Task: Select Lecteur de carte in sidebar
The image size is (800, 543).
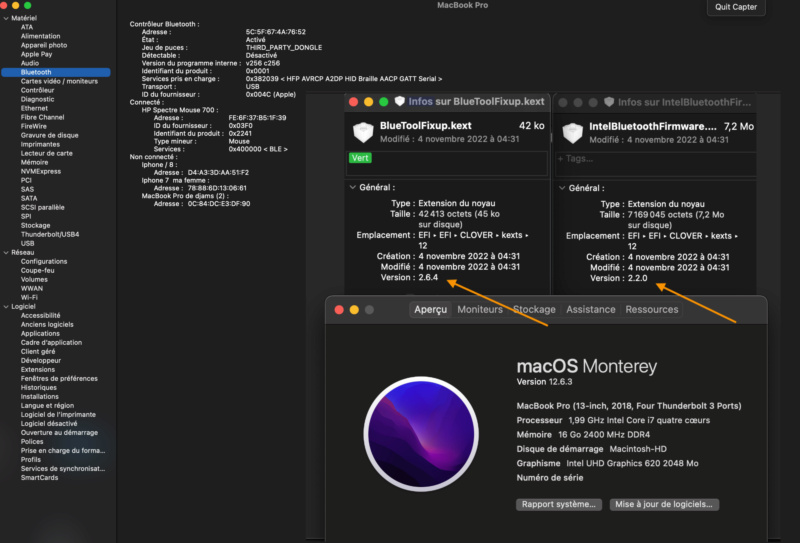Action: click(46, 154)
